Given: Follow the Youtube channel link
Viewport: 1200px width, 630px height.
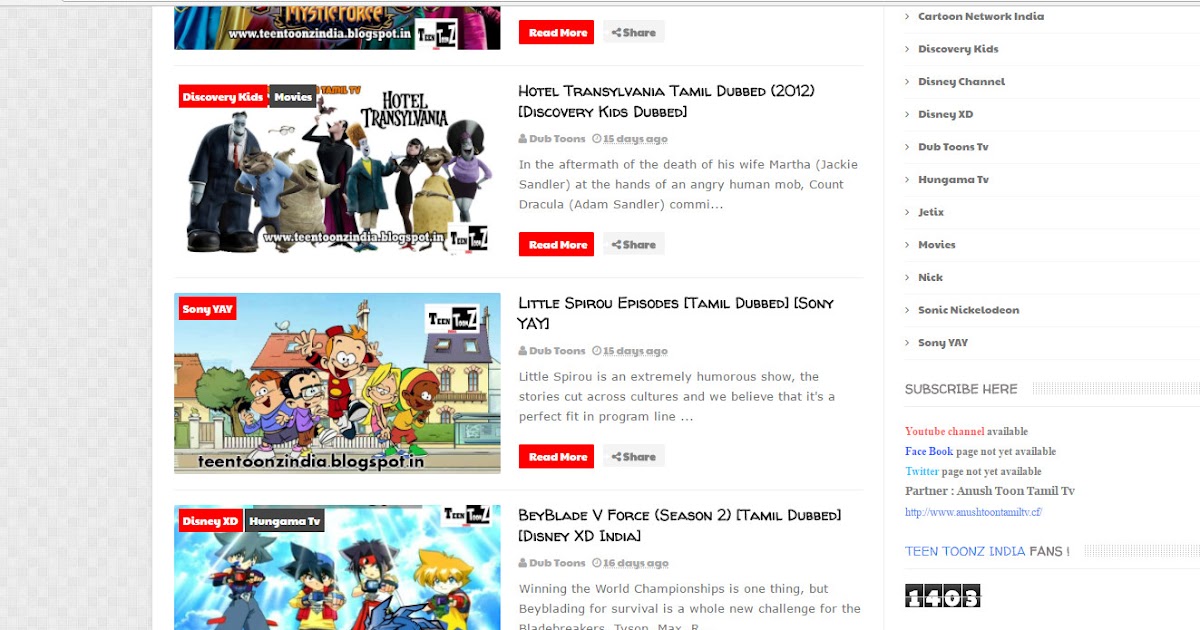Looking at the screenshot, I should (945, 432).
